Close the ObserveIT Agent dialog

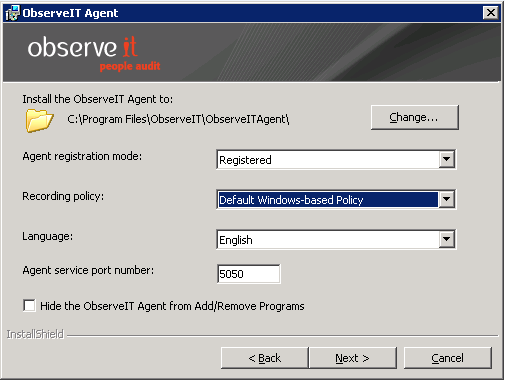coord(491,13)
